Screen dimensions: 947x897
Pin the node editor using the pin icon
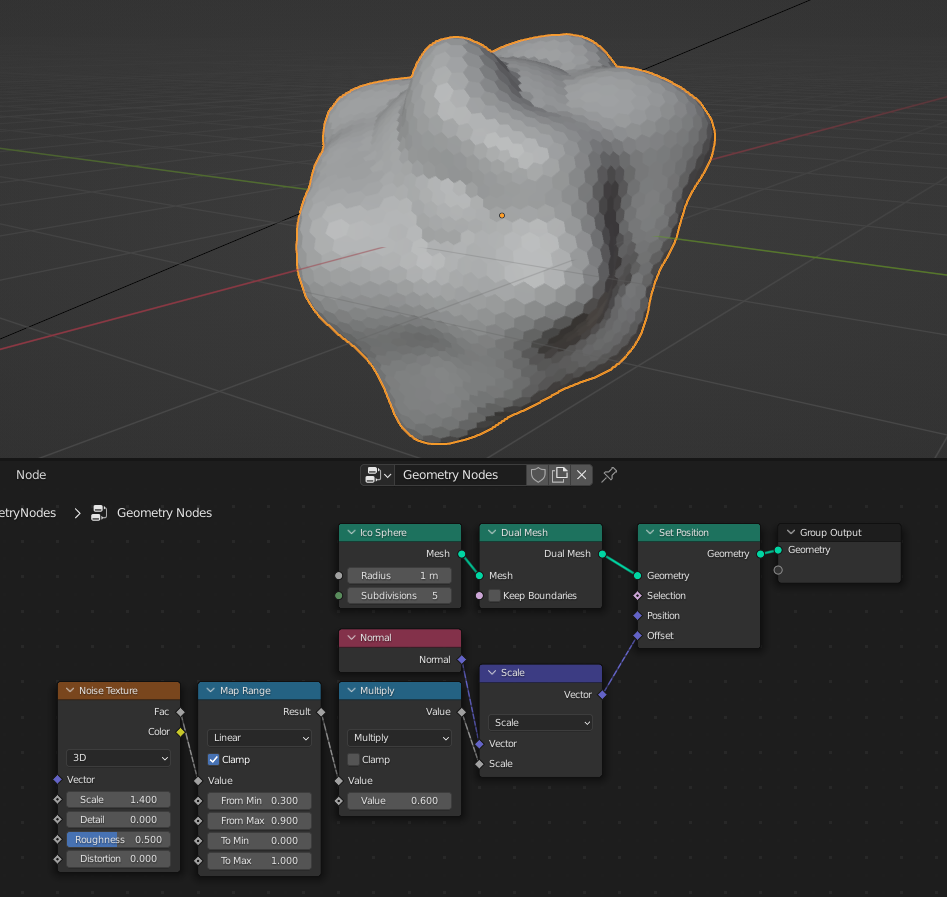point(609,475)
